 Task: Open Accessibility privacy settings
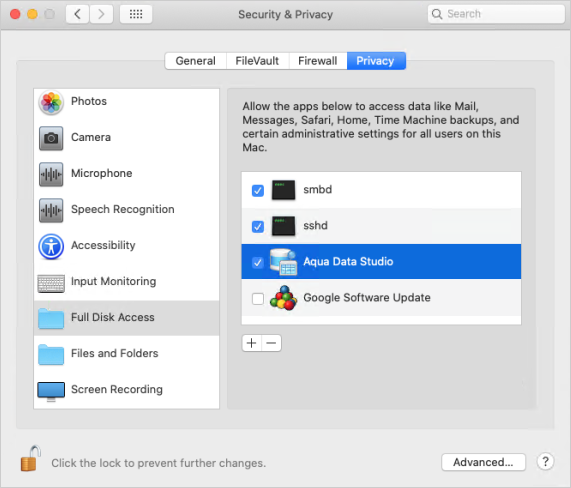126,246
